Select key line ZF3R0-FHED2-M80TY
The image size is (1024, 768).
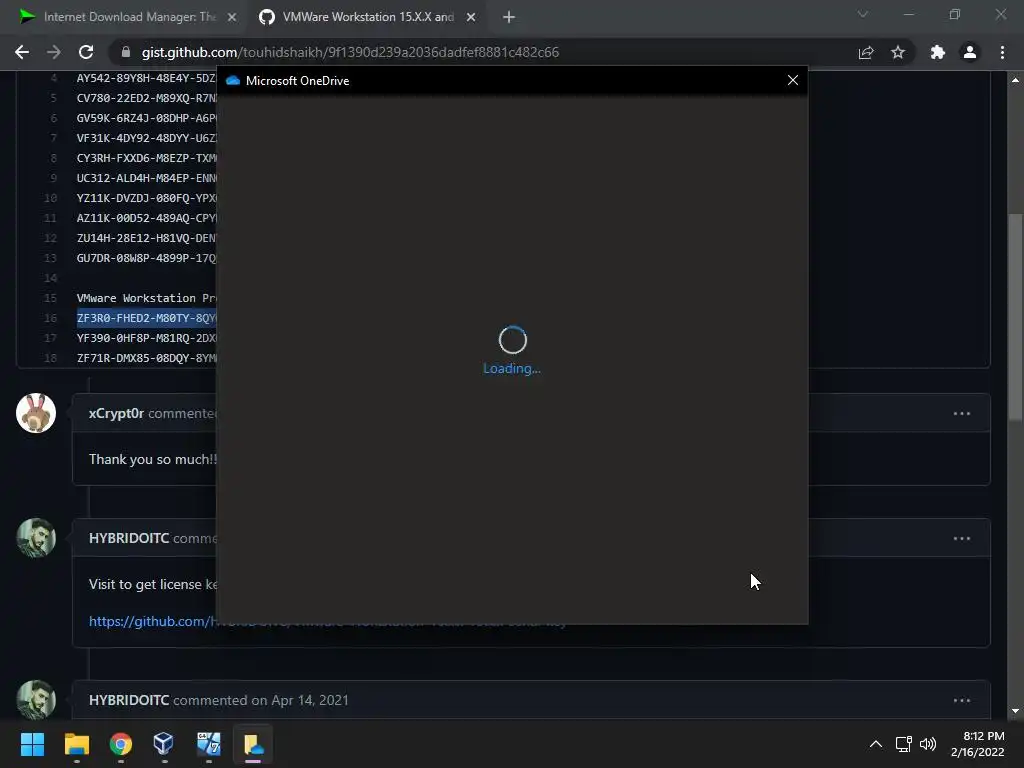point(146,318)
